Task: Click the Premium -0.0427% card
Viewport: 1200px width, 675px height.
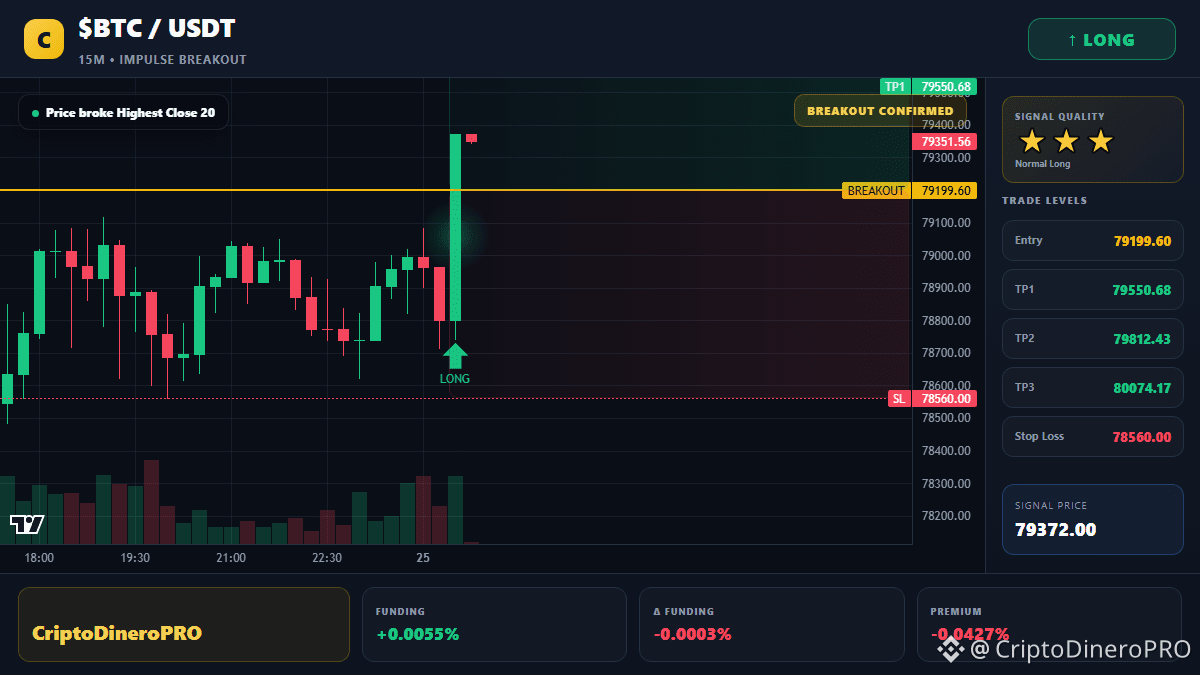Action: point(1050,624)
